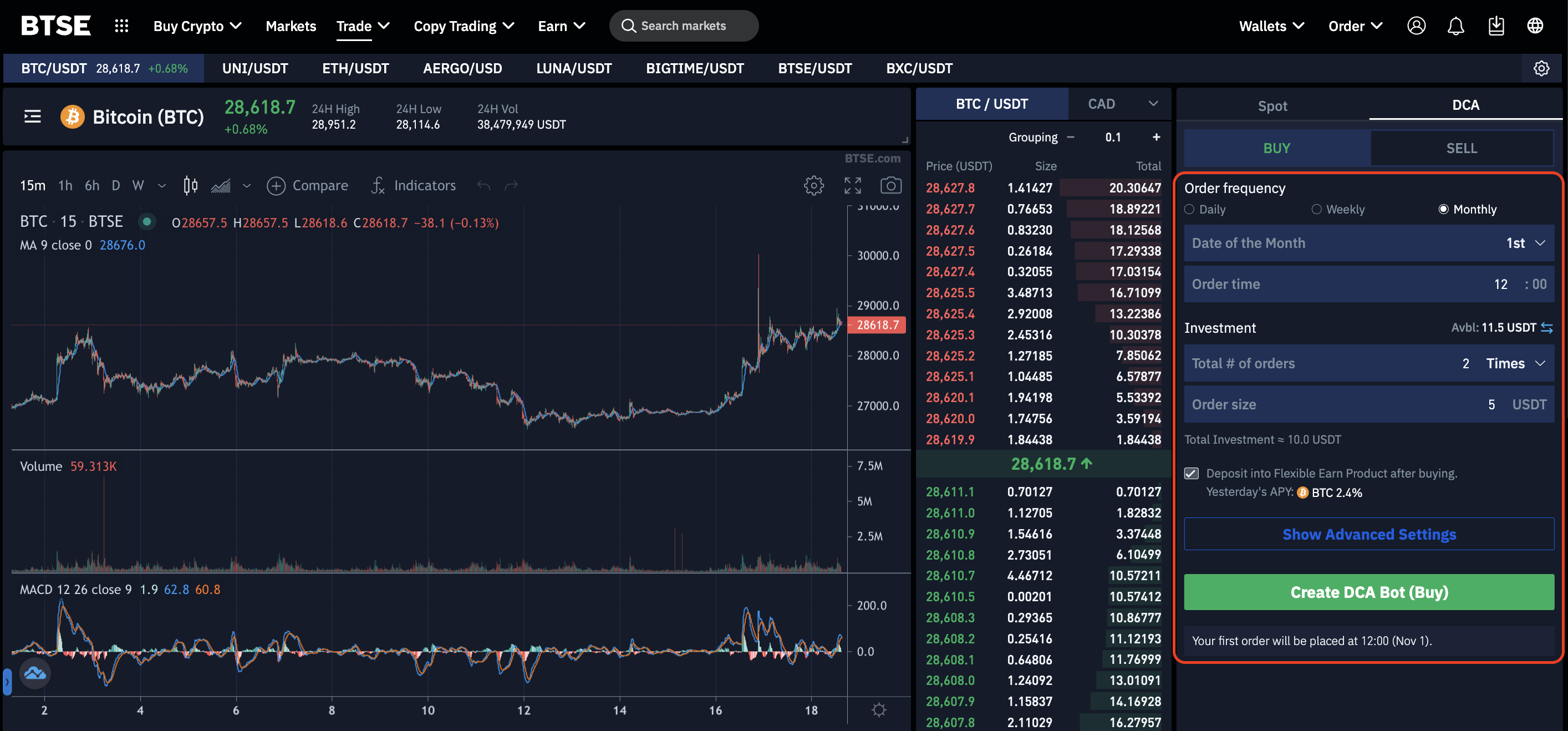
Task: Switch to the DCA tab
Action: (x=1465, y=105)
